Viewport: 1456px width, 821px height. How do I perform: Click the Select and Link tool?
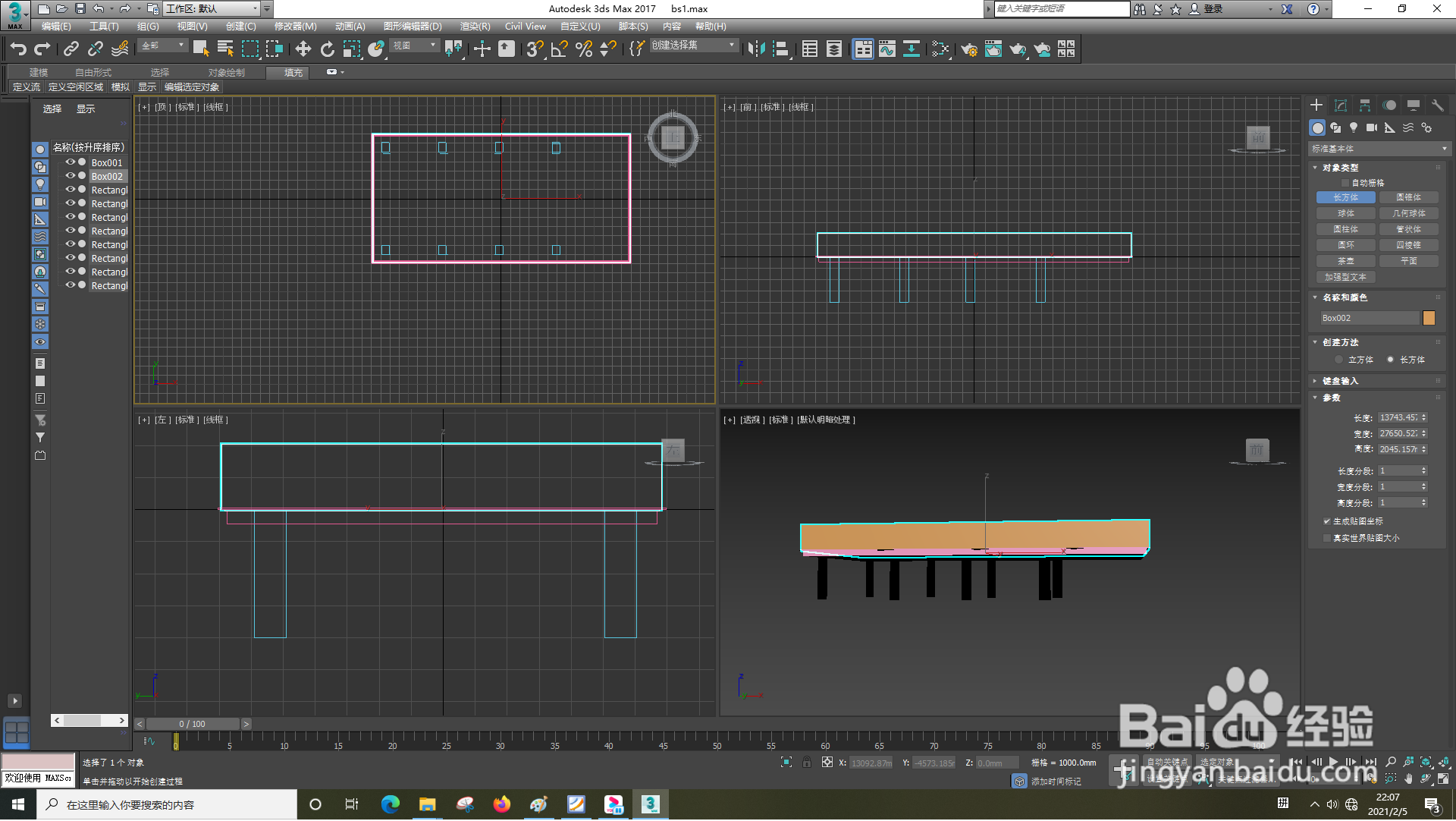click(x=71, y=49)
